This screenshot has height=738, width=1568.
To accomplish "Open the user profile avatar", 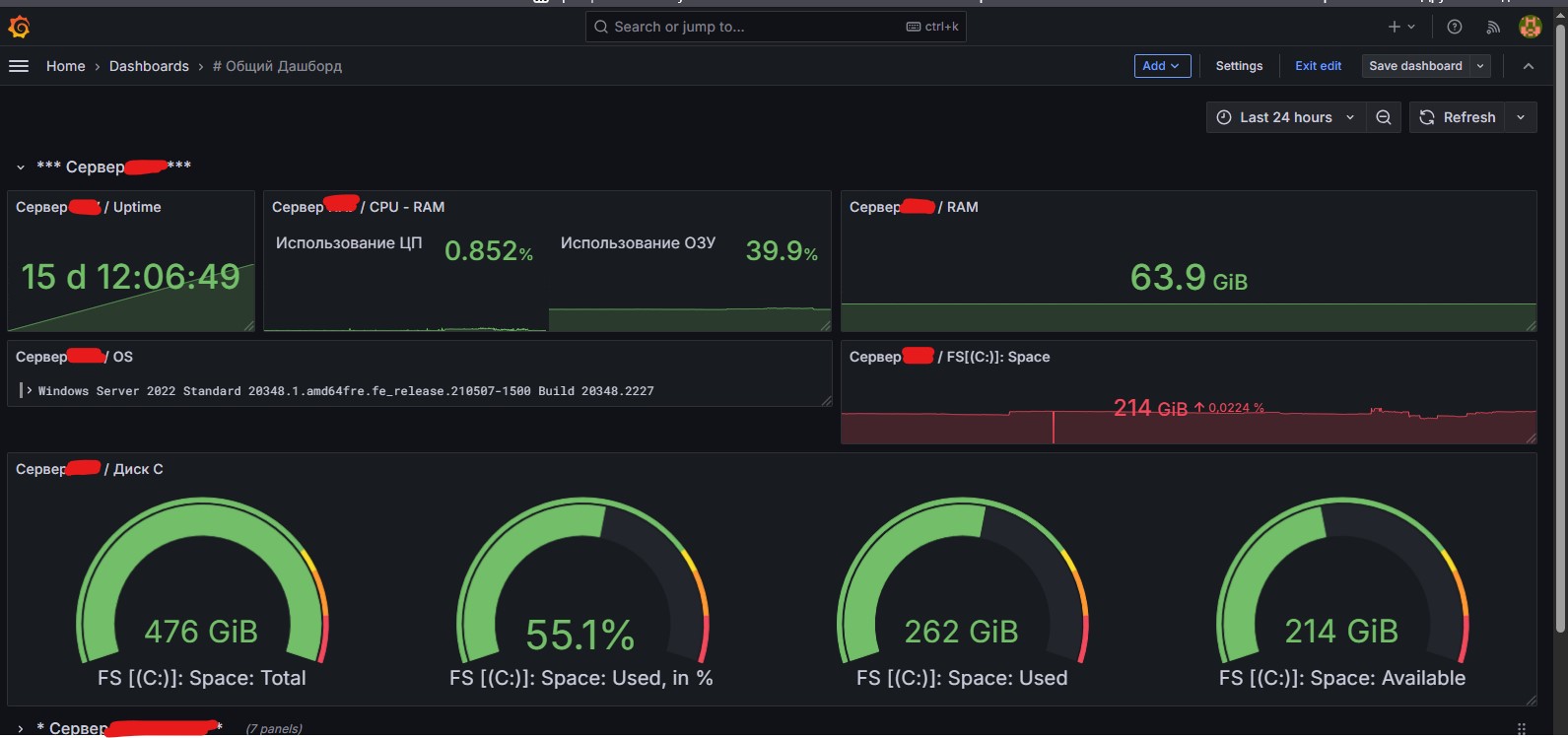I will click(x=1530, y=27).
